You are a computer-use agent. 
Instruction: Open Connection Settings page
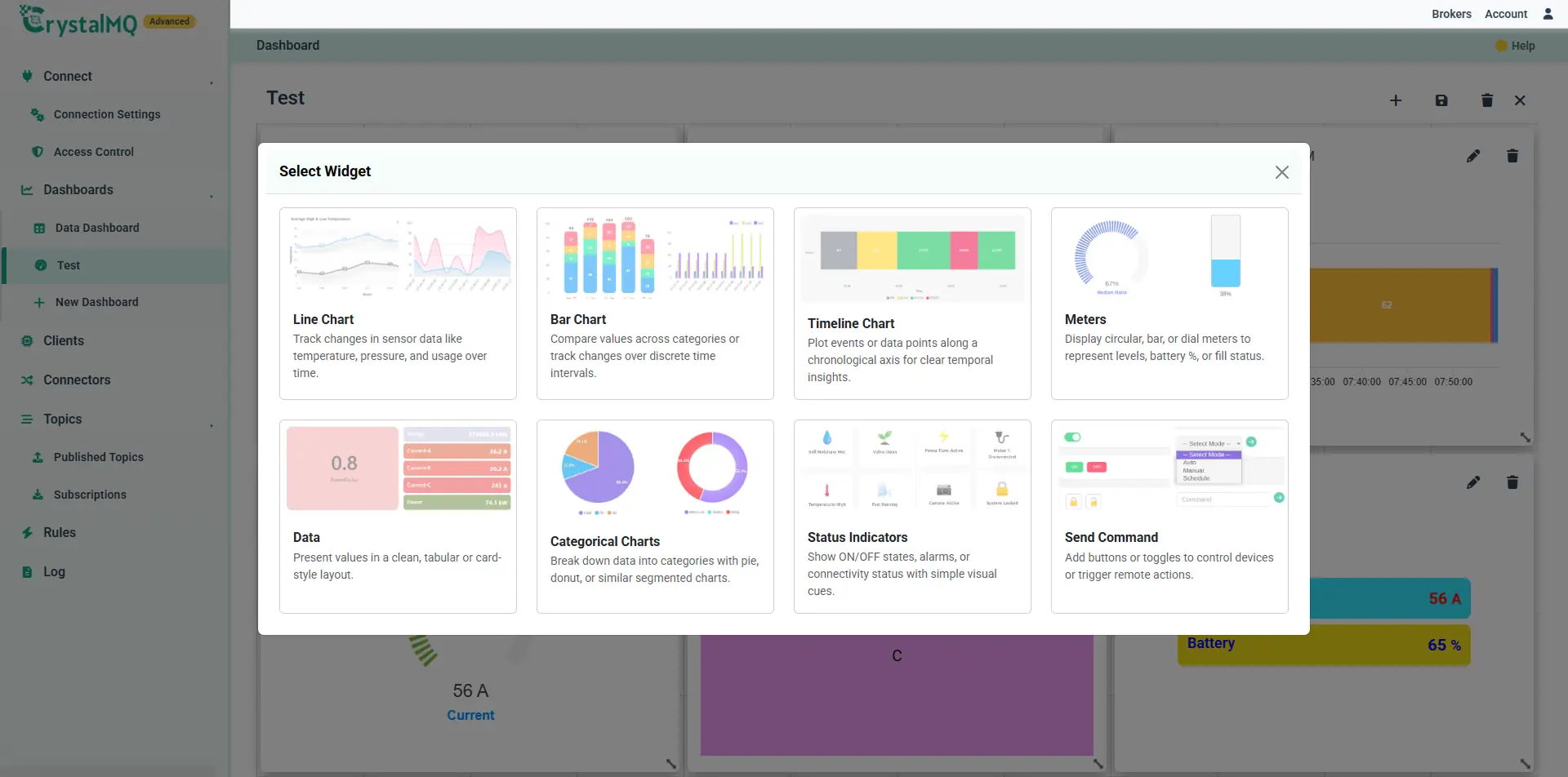[x=107, y=114]
